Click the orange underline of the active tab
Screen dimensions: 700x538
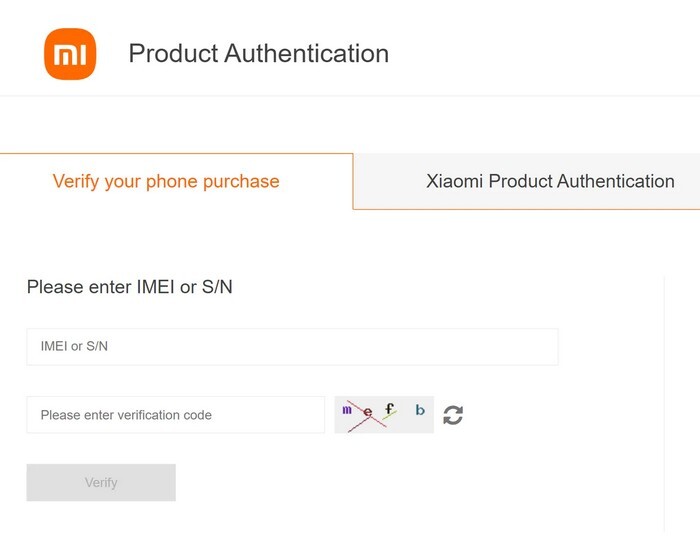176,154
